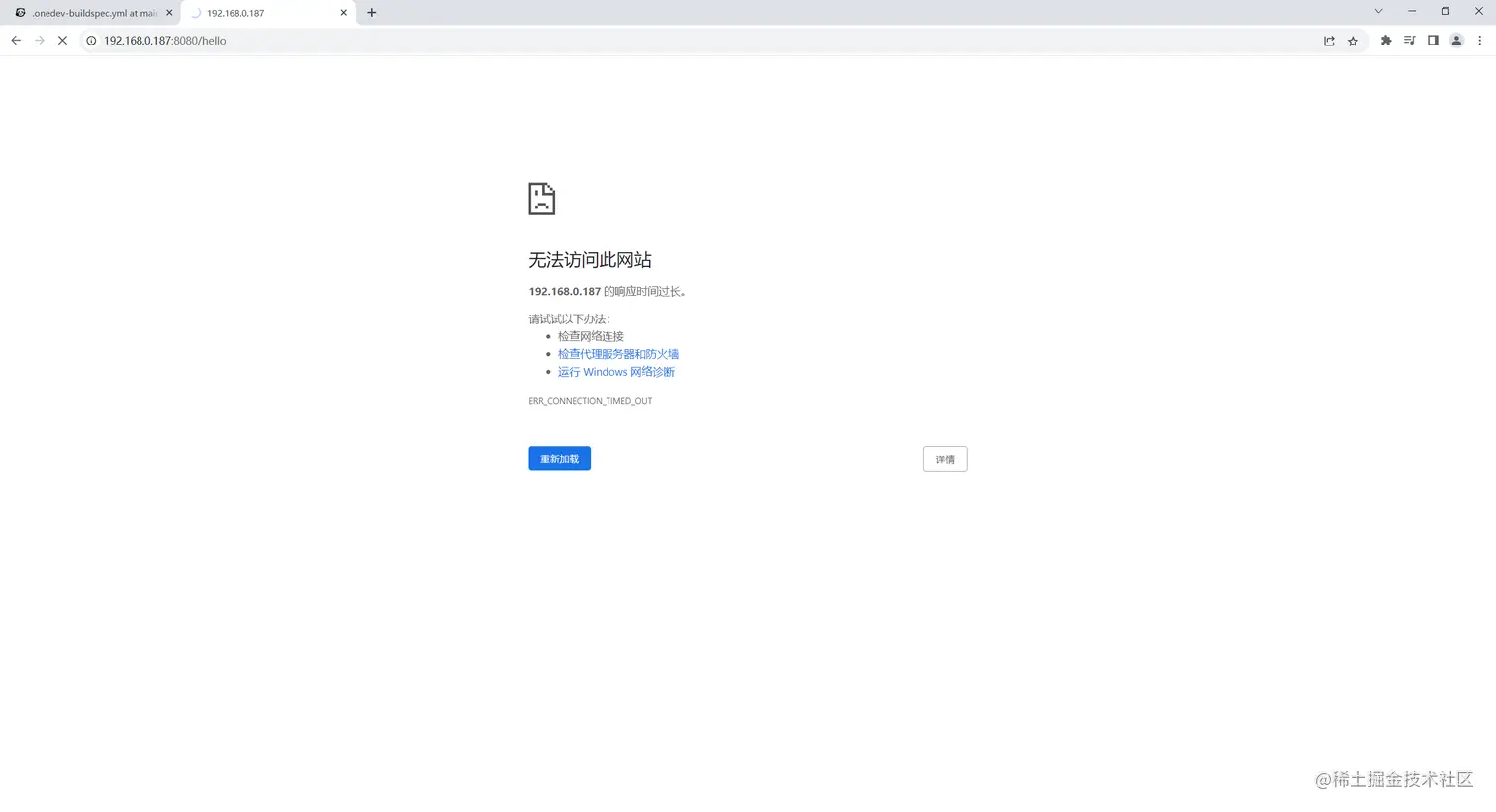Open Chrome three-dot menu

click(x=1480, y=41)
